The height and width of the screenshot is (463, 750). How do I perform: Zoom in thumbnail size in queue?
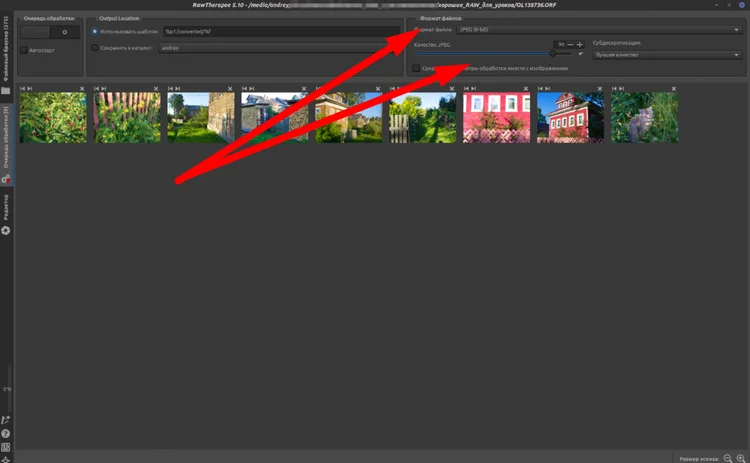(741, 457)
